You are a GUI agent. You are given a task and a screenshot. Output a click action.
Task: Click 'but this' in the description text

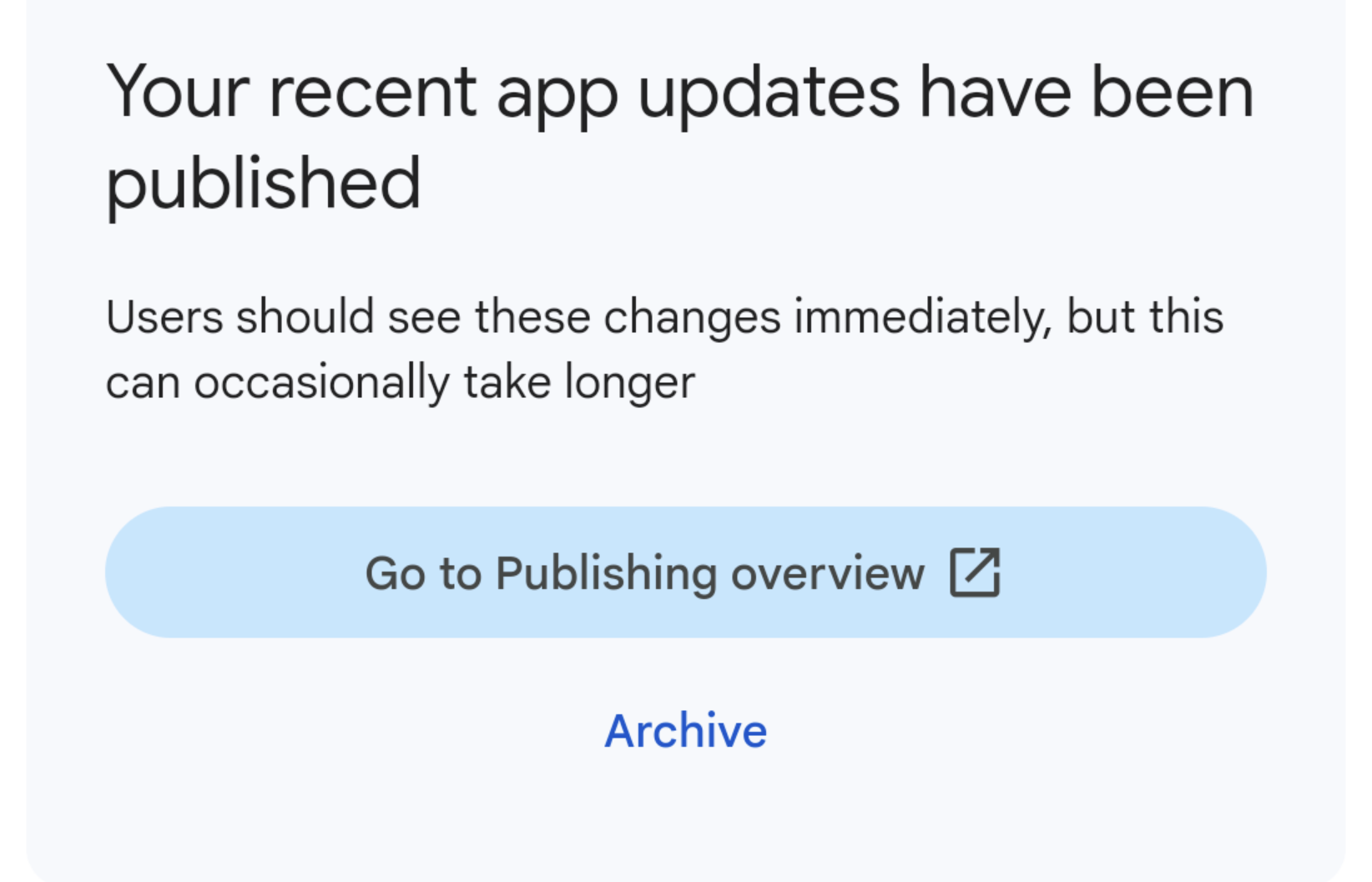tap(1145, 318)
